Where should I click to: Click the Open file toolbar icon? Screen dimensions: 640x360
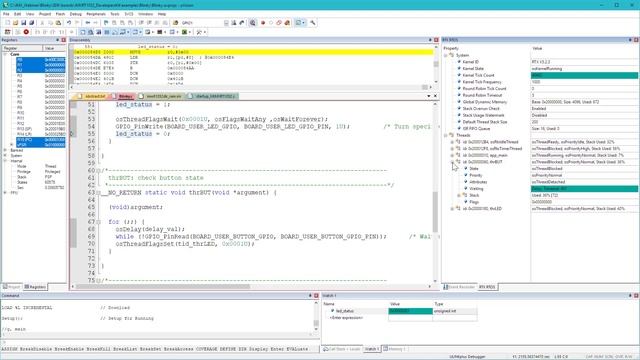click(16, 23)
